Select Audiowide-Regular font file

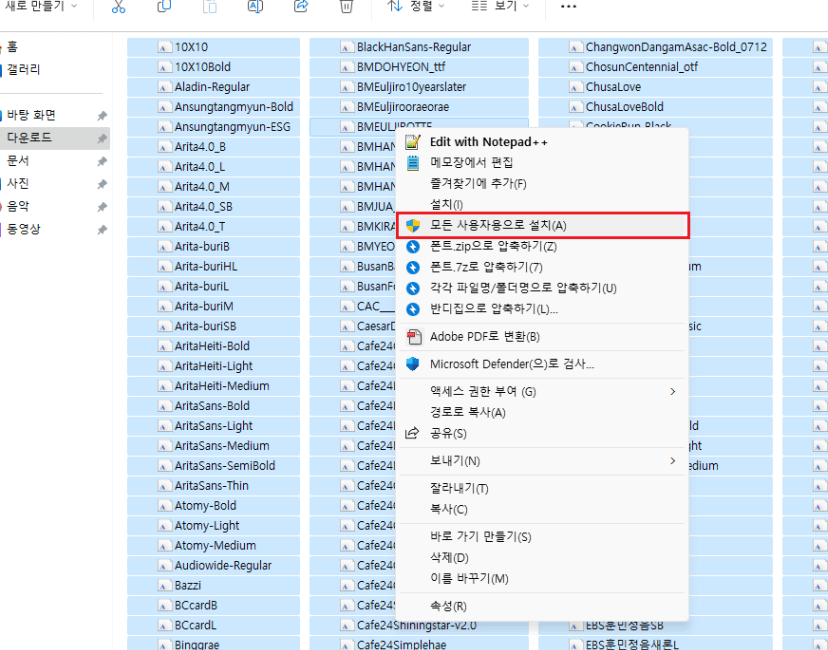pos(213,566)
